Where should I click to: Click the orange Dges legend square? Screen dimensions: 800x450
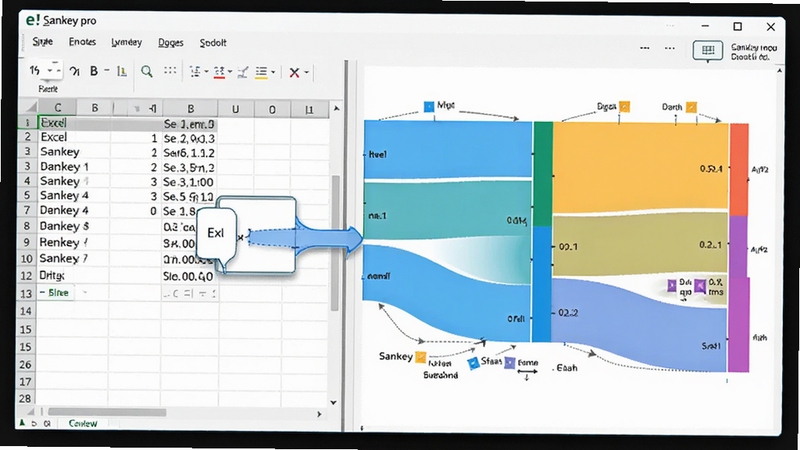[x=624, y=106]
